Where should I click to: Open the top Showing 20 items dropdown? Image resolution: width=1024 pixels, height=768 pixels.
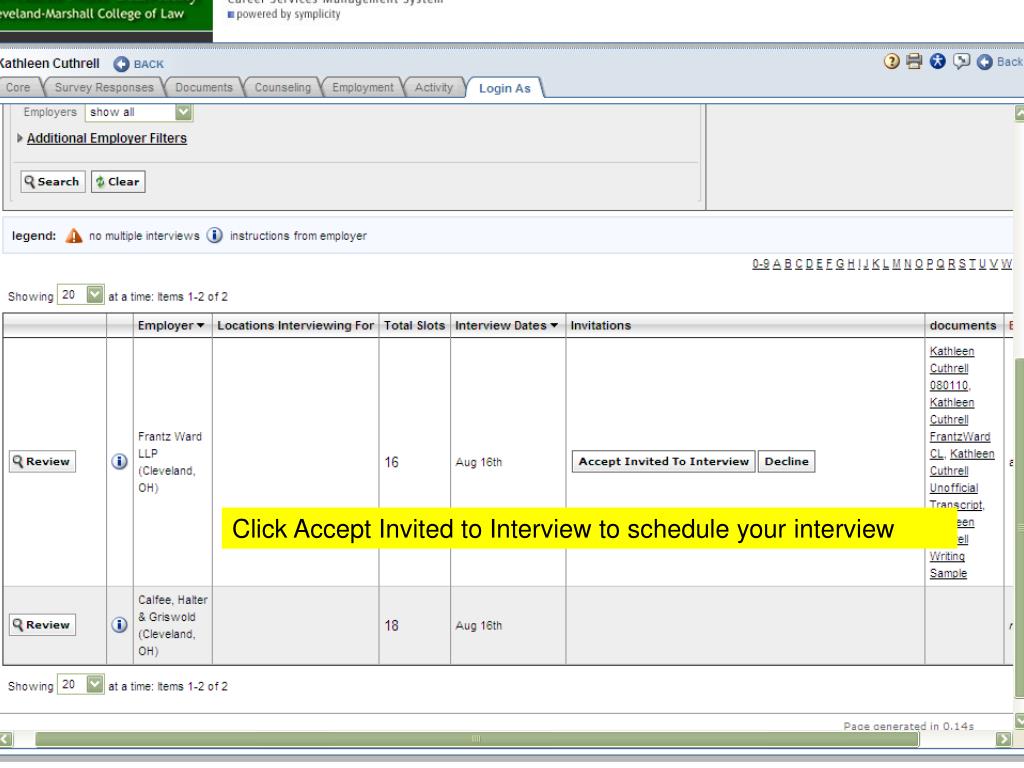(x=81, y=295)
